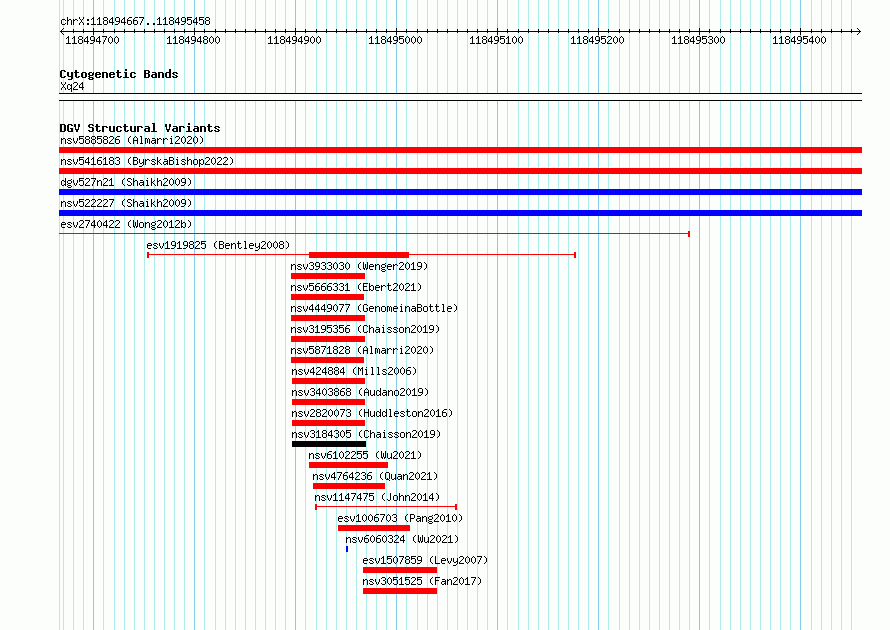890x630 pixels.
Task: Open nsv1147475 (John2014) label
Action: pos(377,497)
